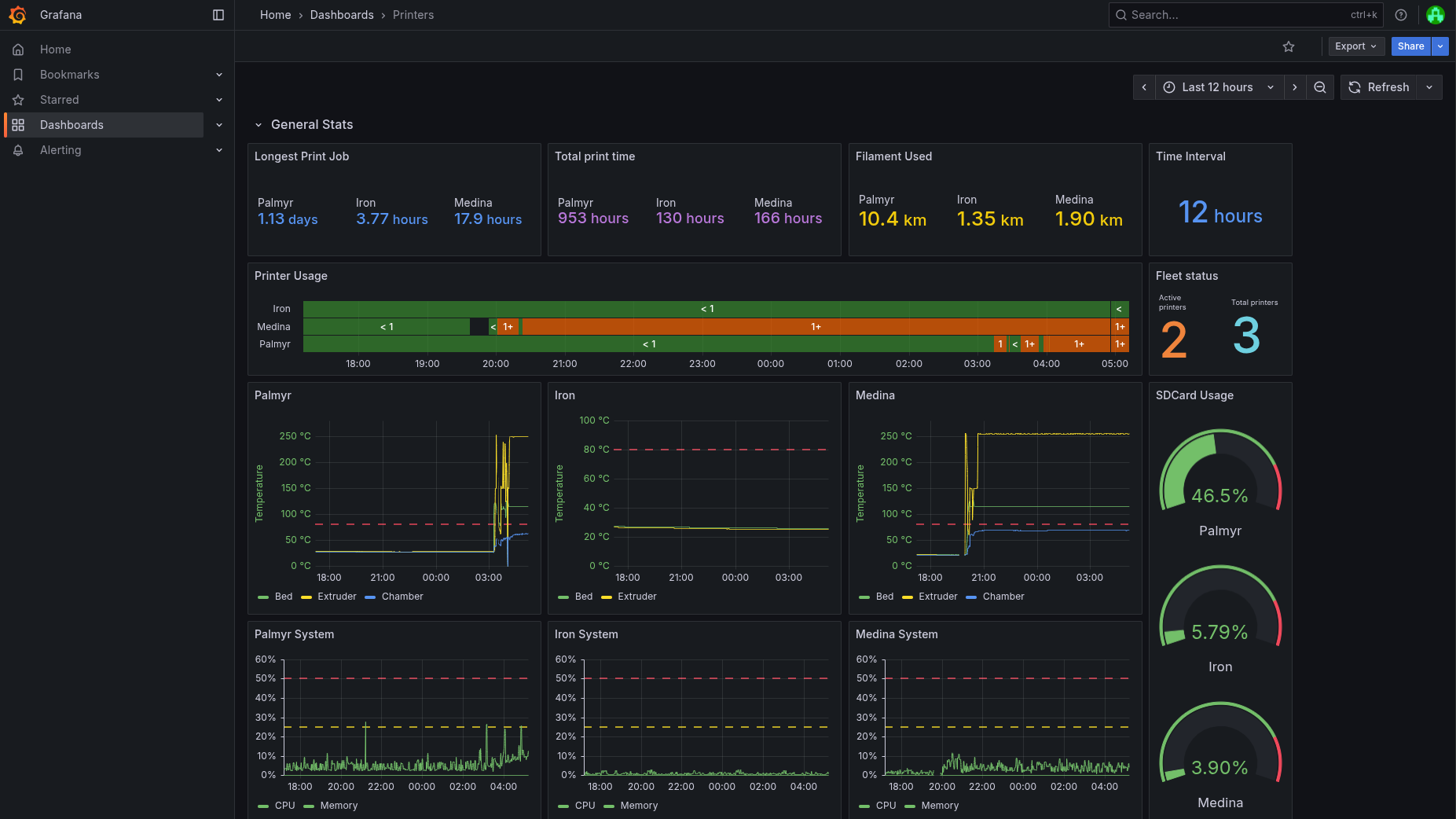The image size is (1456, 819).
Task: Toggle the Bed series in Iron panel legend
Action: point(583,597)
